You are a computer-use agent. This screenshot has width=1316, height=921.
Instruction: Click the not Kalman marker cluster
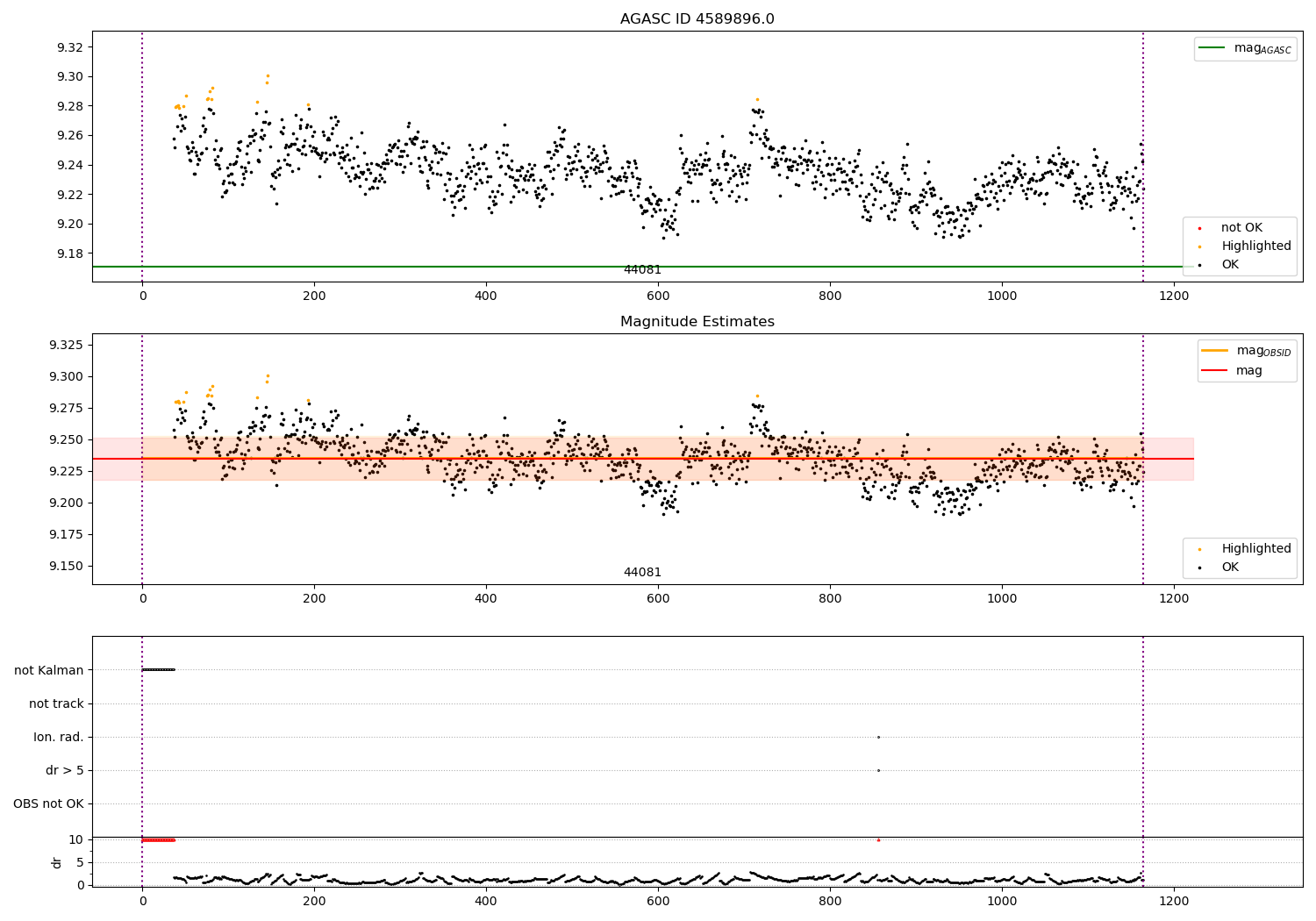[x=159, y=670]
